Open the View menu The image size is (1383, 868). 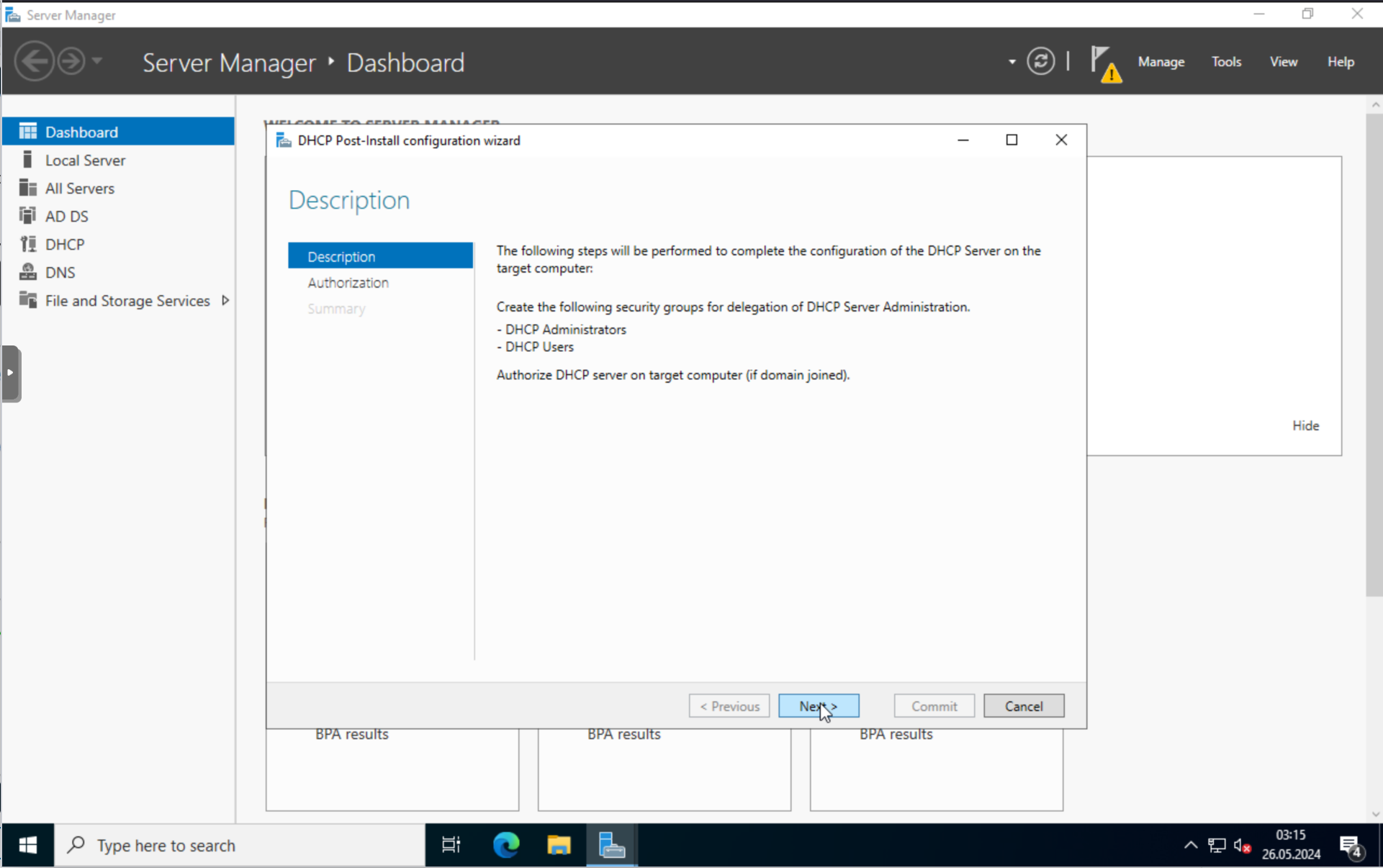1283,62
